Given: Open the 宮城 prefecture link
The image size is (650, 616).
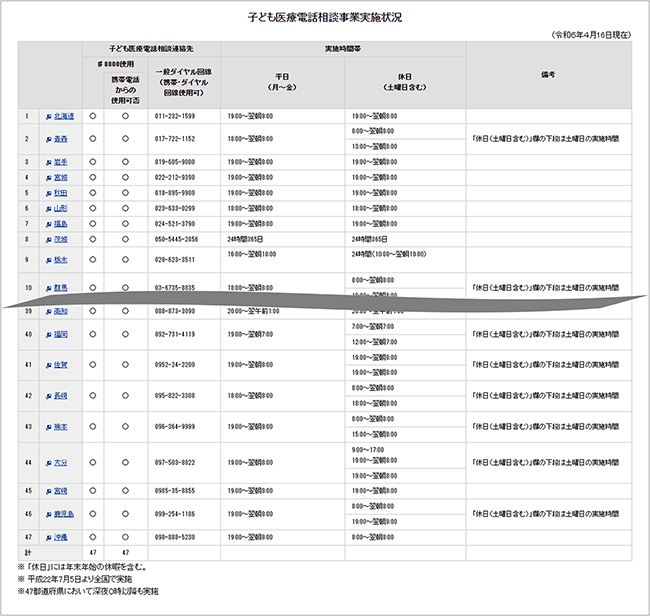Looking at the screenshot, I should pyautogui.click(x=61, y=177).
